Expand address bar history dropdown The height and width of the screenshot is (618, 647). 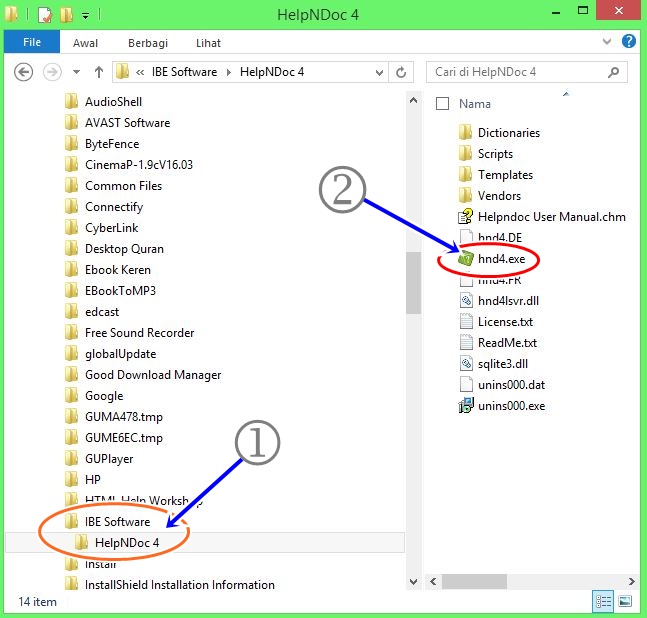pyautogui.click(x=379, y=73)
